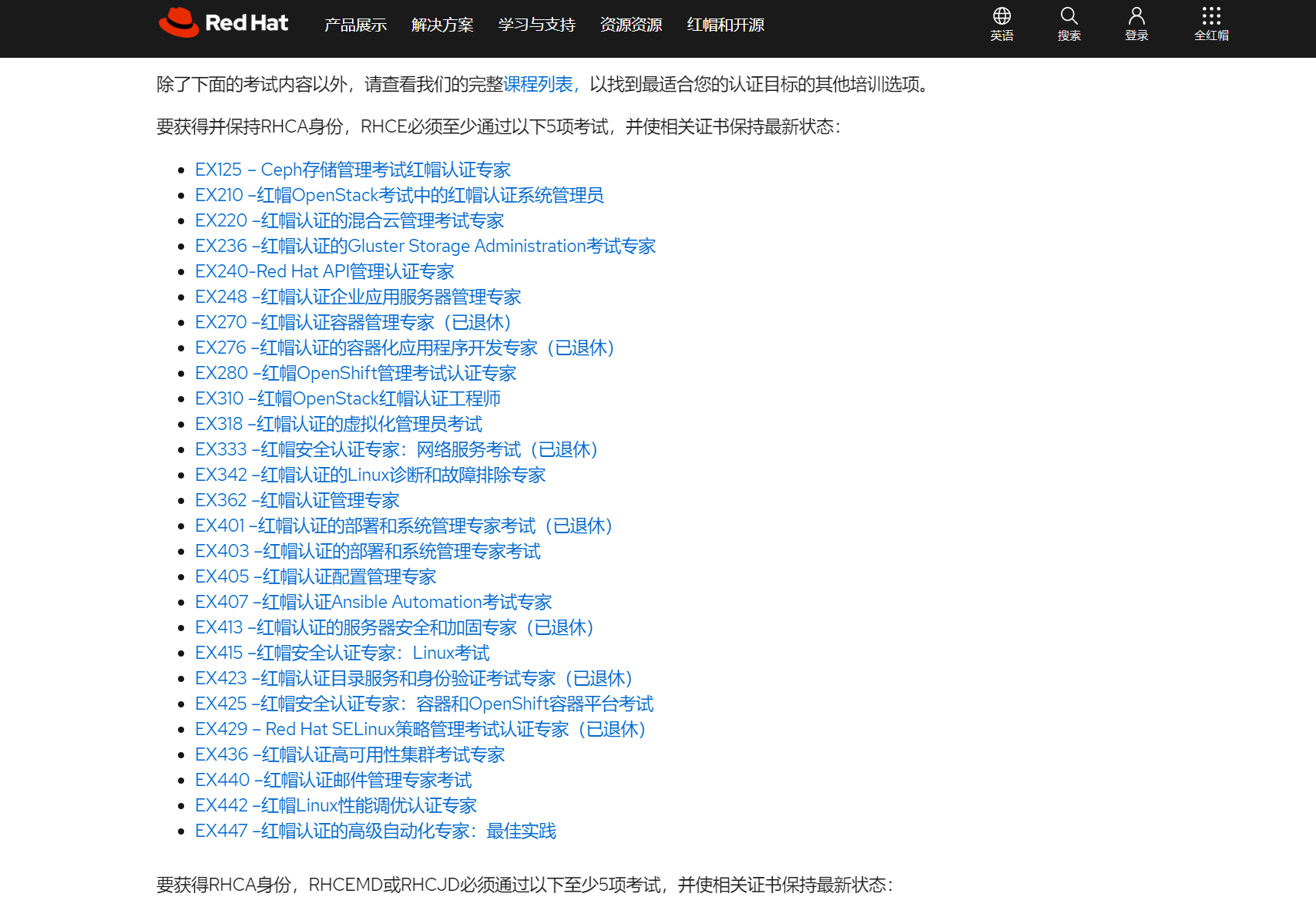Image resolution: width=1316 pixels, height=907 pixels.
Task: Open the EX318 虚拟化管理员考试 link
Action: click(x=337, y=424)
